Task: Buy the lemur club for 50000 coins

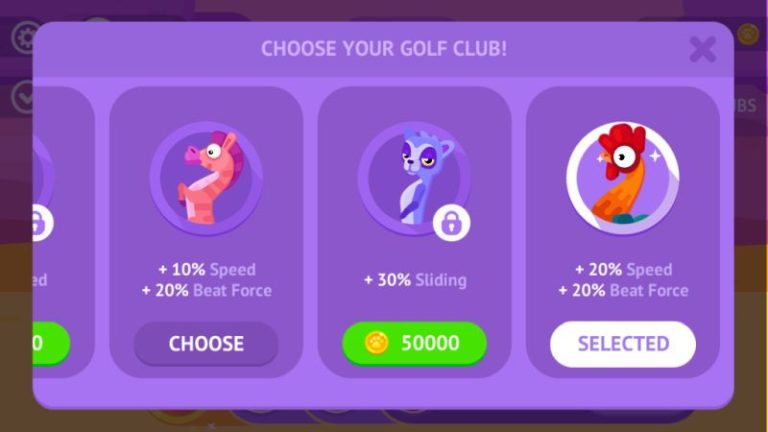Action: [x=414, y=343]
